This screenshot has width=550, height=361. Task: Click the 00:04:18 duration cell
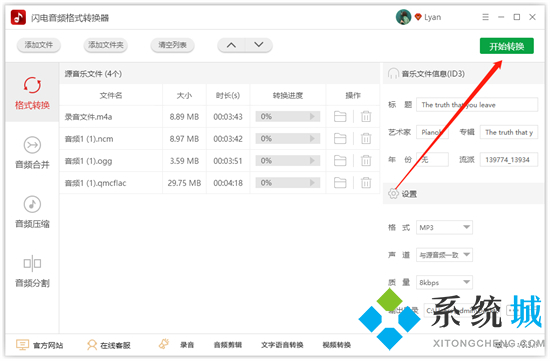(228, 183)
